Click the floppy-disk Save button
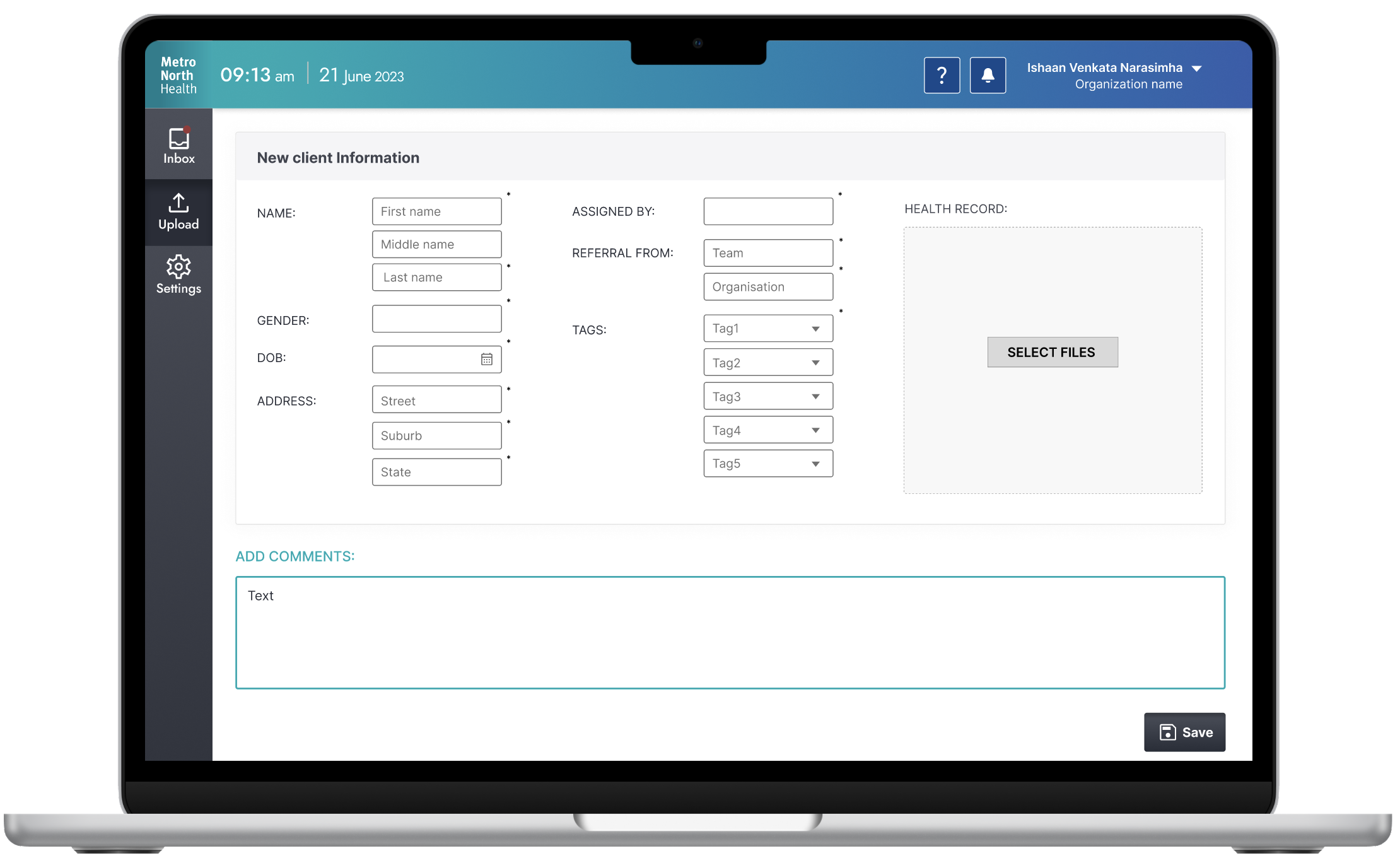The height and width of the screenshot is (863, 1400). click(x=1184, y=732)
